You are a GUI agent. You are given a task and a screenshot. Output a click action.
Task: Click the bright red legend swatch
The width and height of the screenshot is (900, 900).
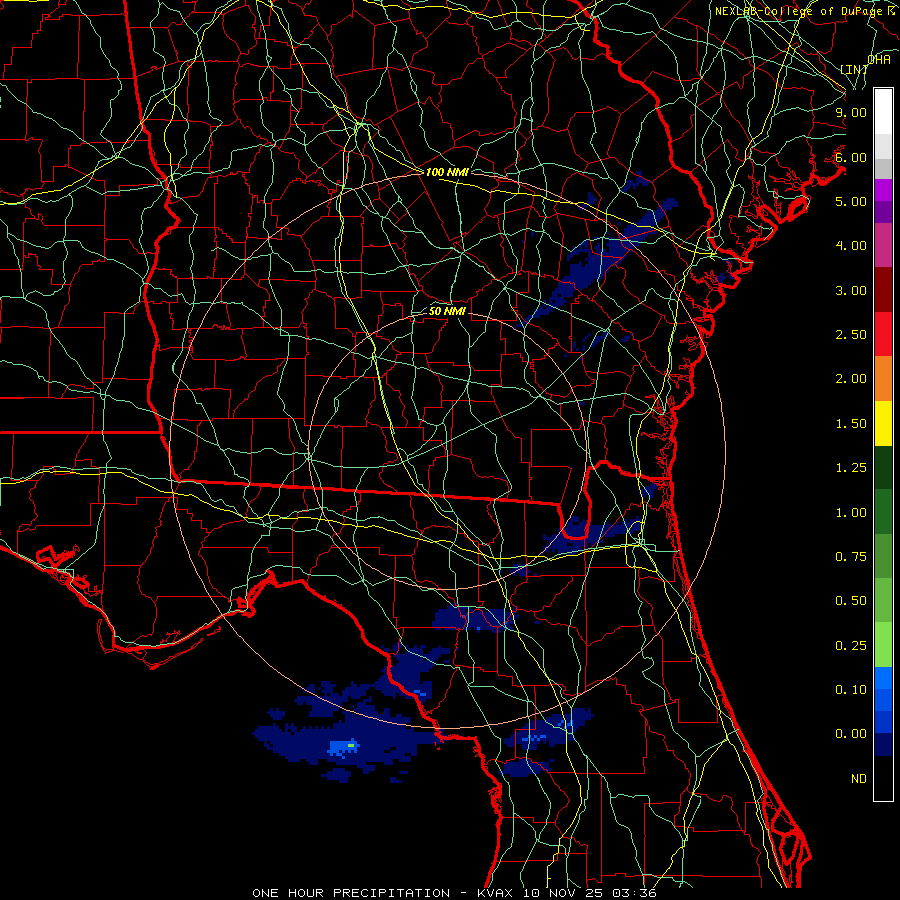(883, 334)
